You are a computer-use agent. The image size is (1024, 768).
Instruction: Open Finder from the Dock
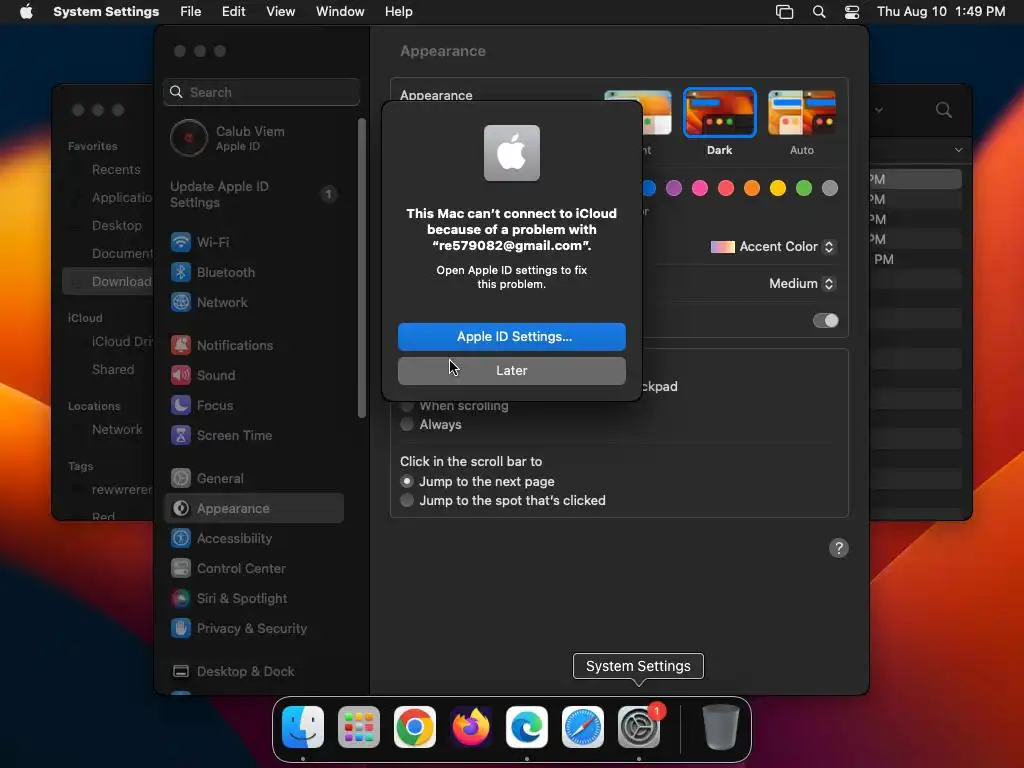coord(303,727)
